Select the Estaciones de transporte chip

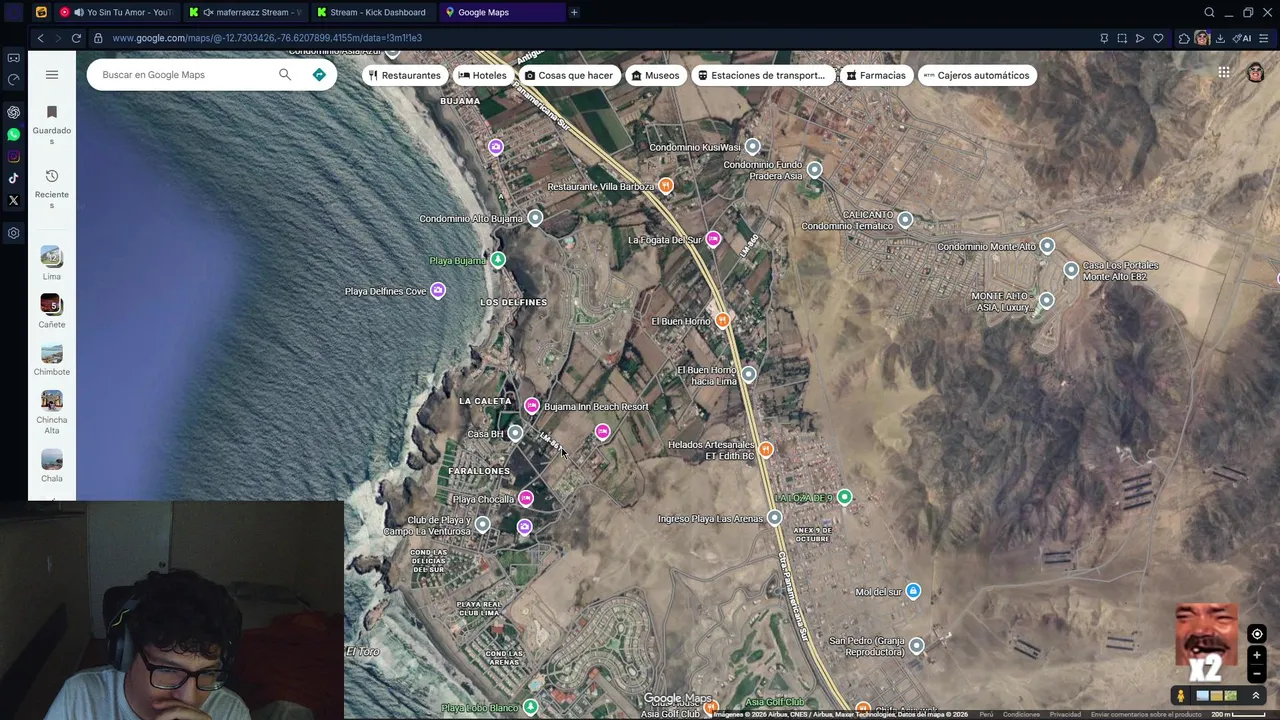click(x=762, y=75)
